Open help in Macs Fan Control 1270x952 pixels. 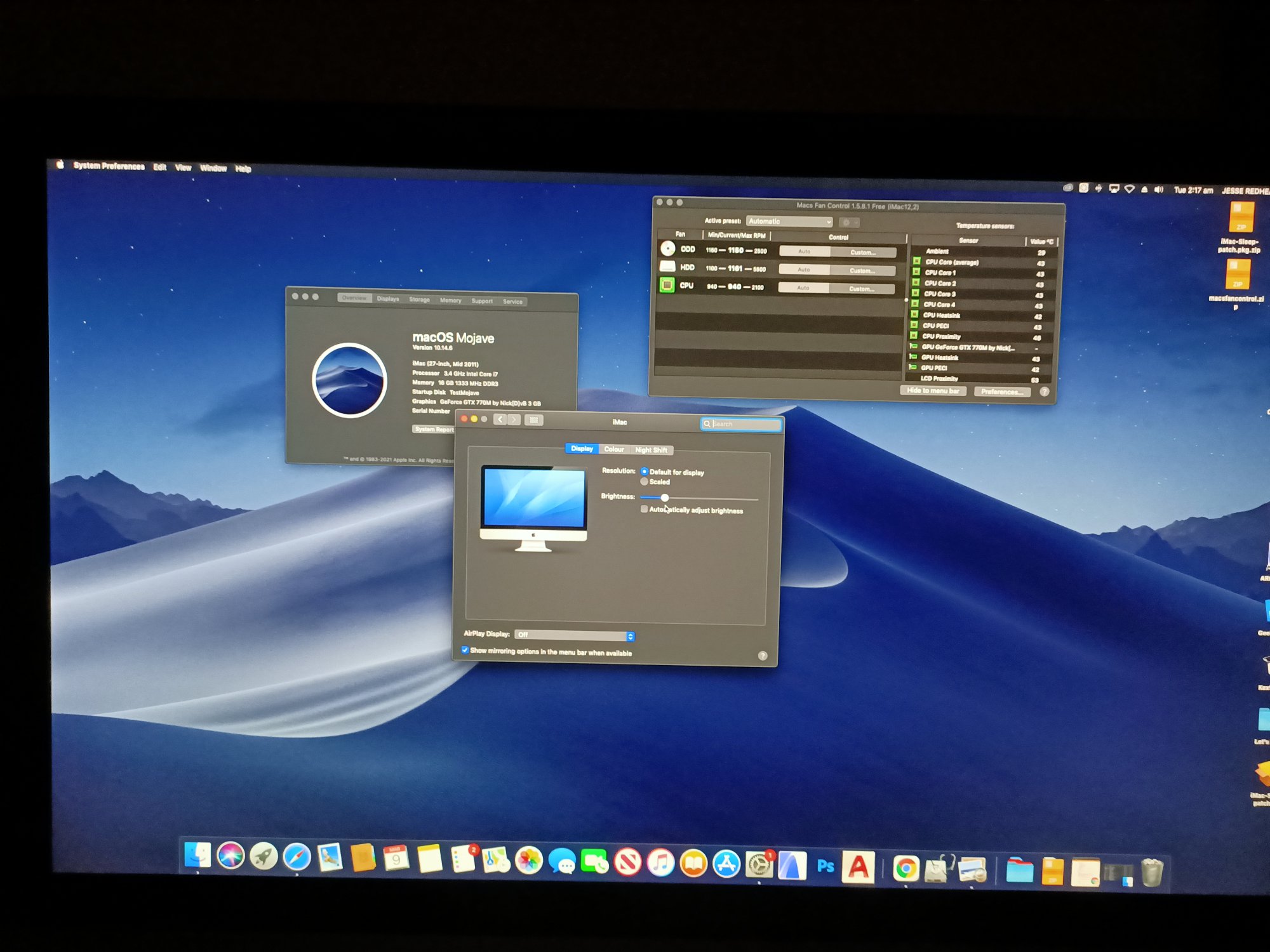[x=1044, y=392]
